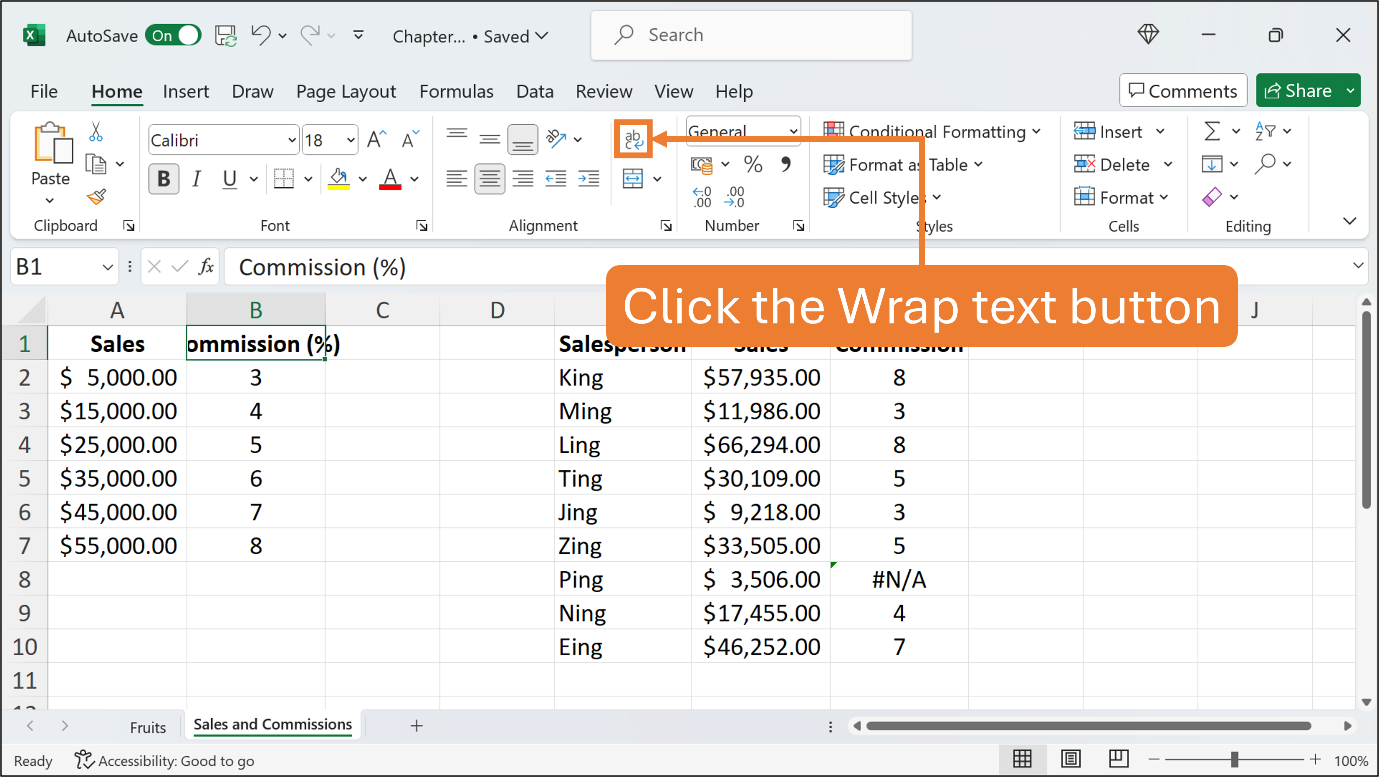
Task: Open the File menu tab
Action: click(44, 91)
